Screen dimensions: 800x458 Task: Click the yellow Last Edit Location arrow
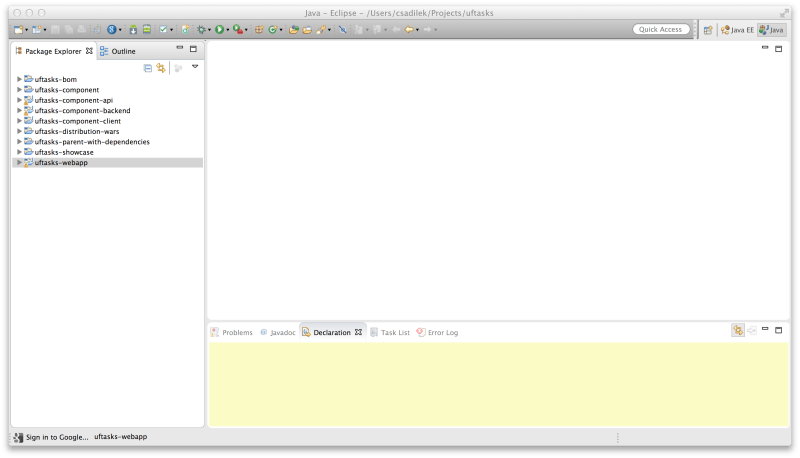coord(409,30)
